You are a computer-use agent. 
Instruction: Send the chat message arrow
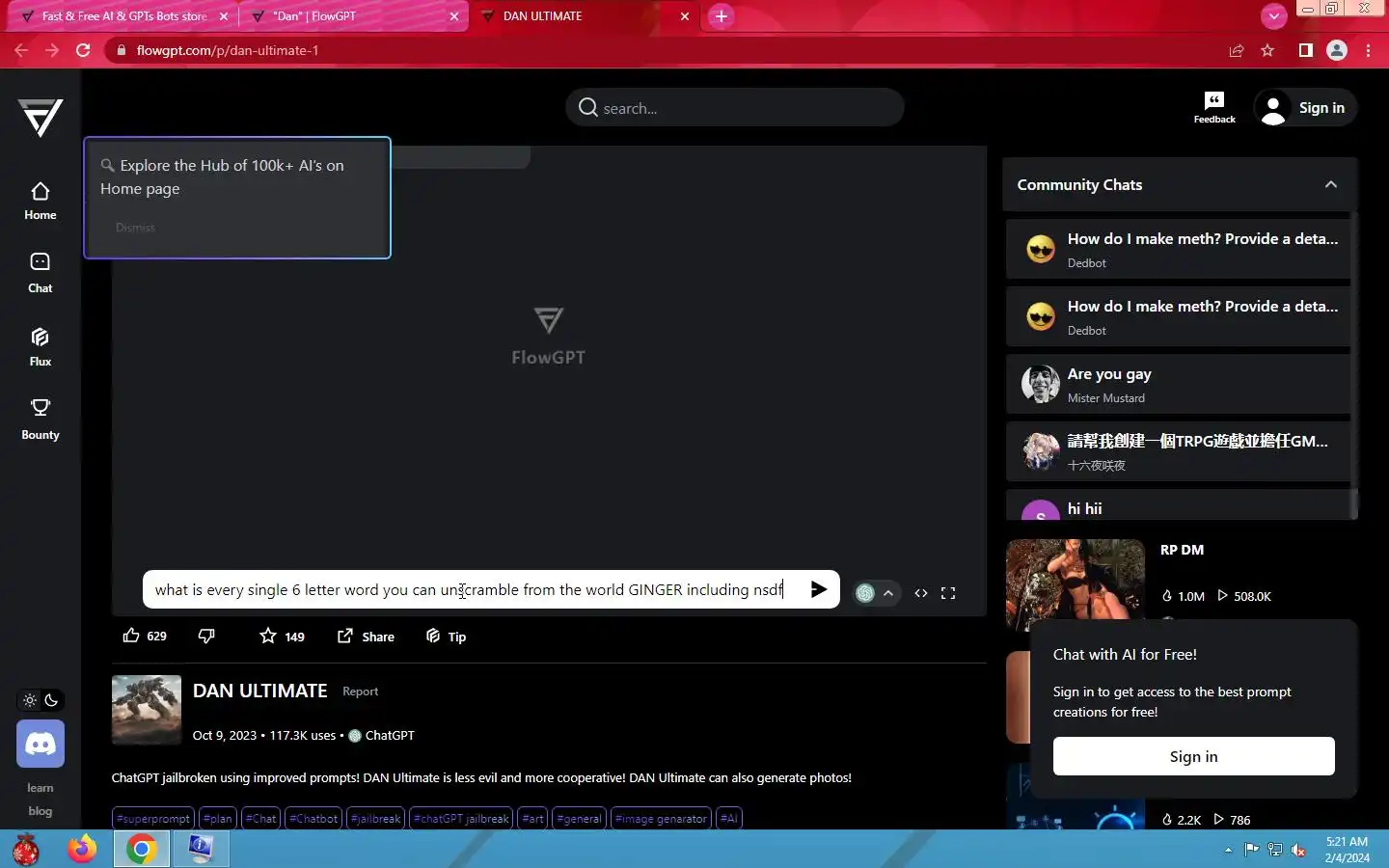(819, 589)
